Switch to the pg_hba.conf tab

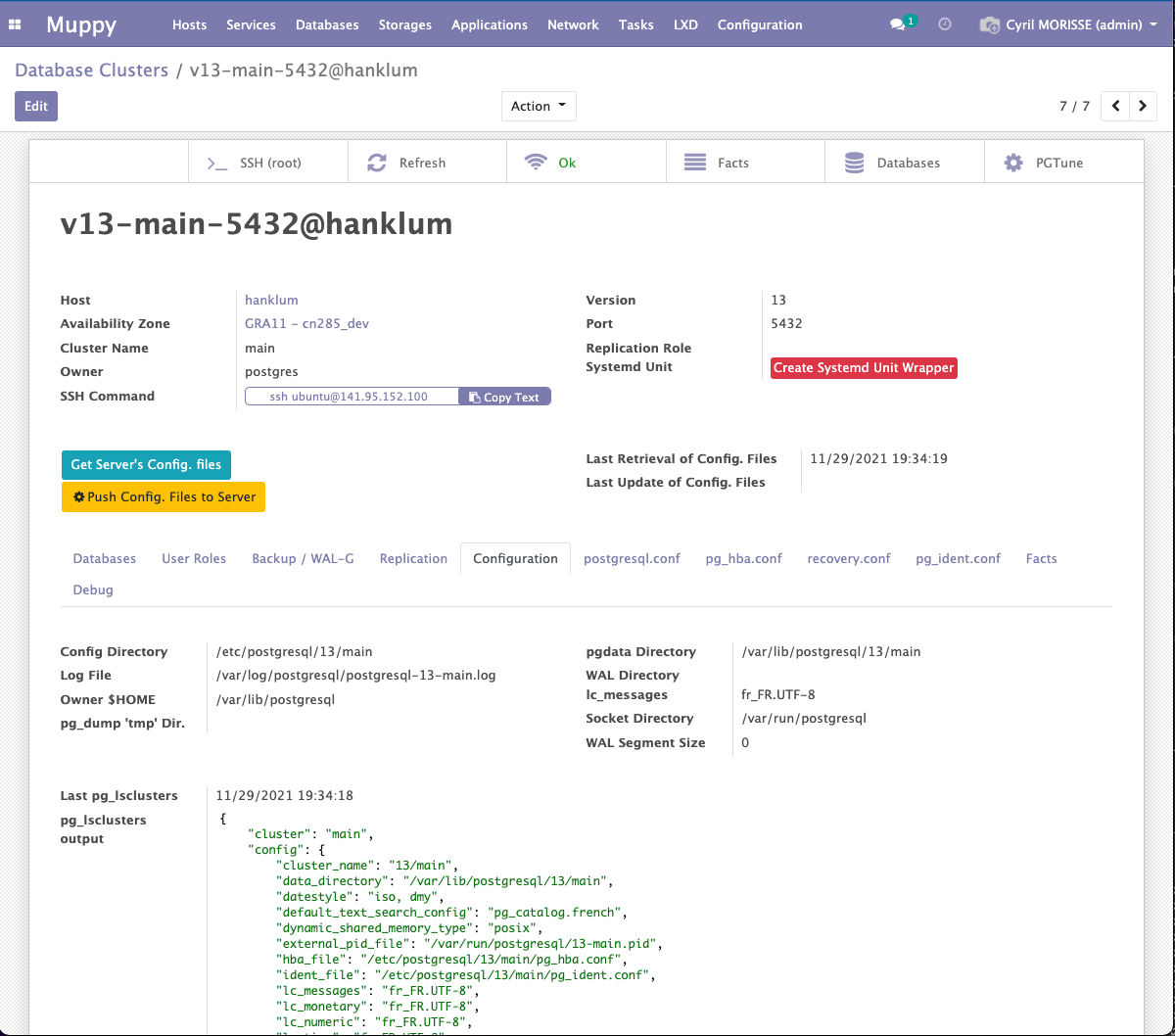pyautogui.click(x=744, y=558)
